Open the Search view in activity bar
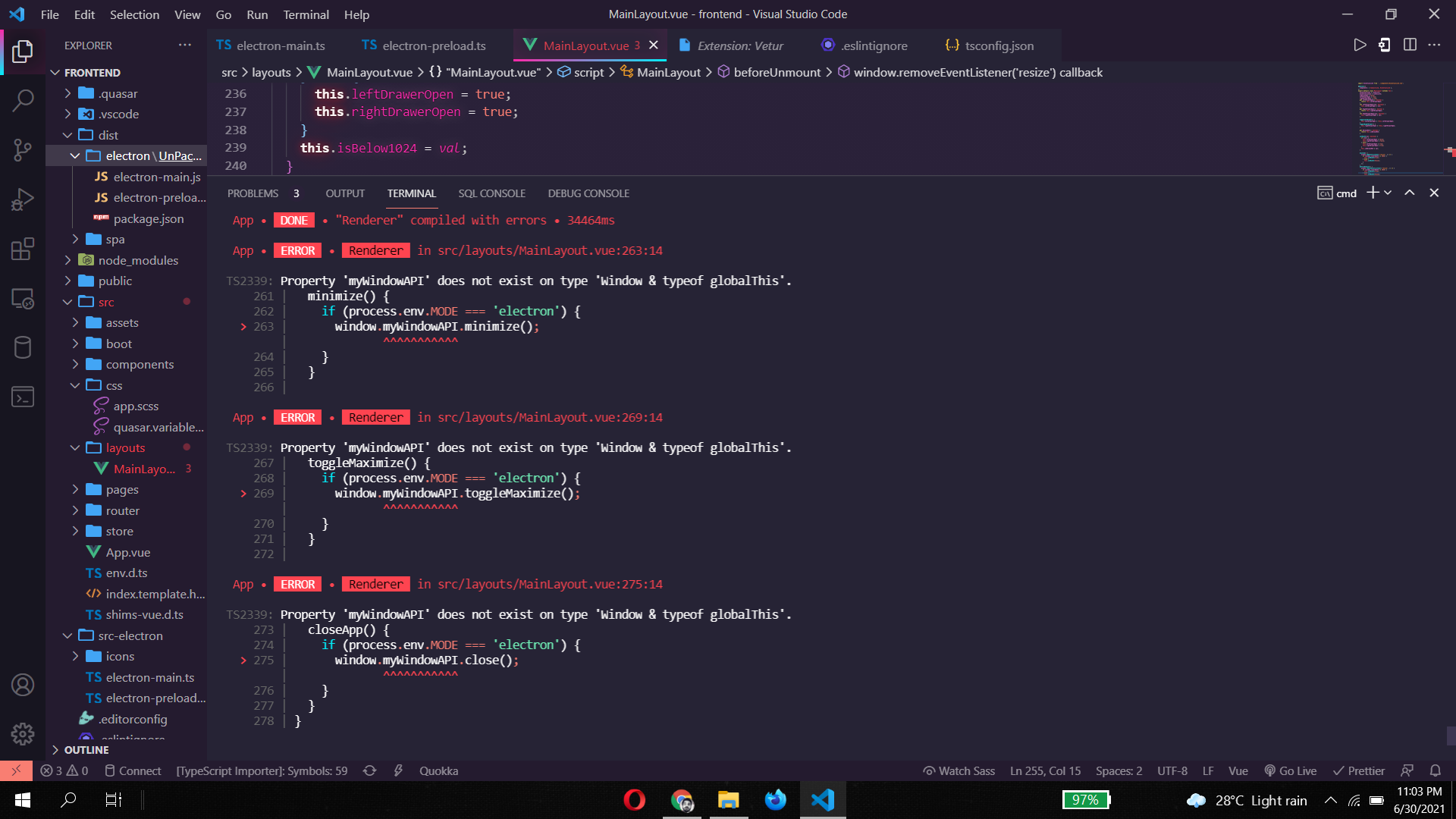This screenshot has width=1456, height=819. pyautogui.click(x=23, y=100)
